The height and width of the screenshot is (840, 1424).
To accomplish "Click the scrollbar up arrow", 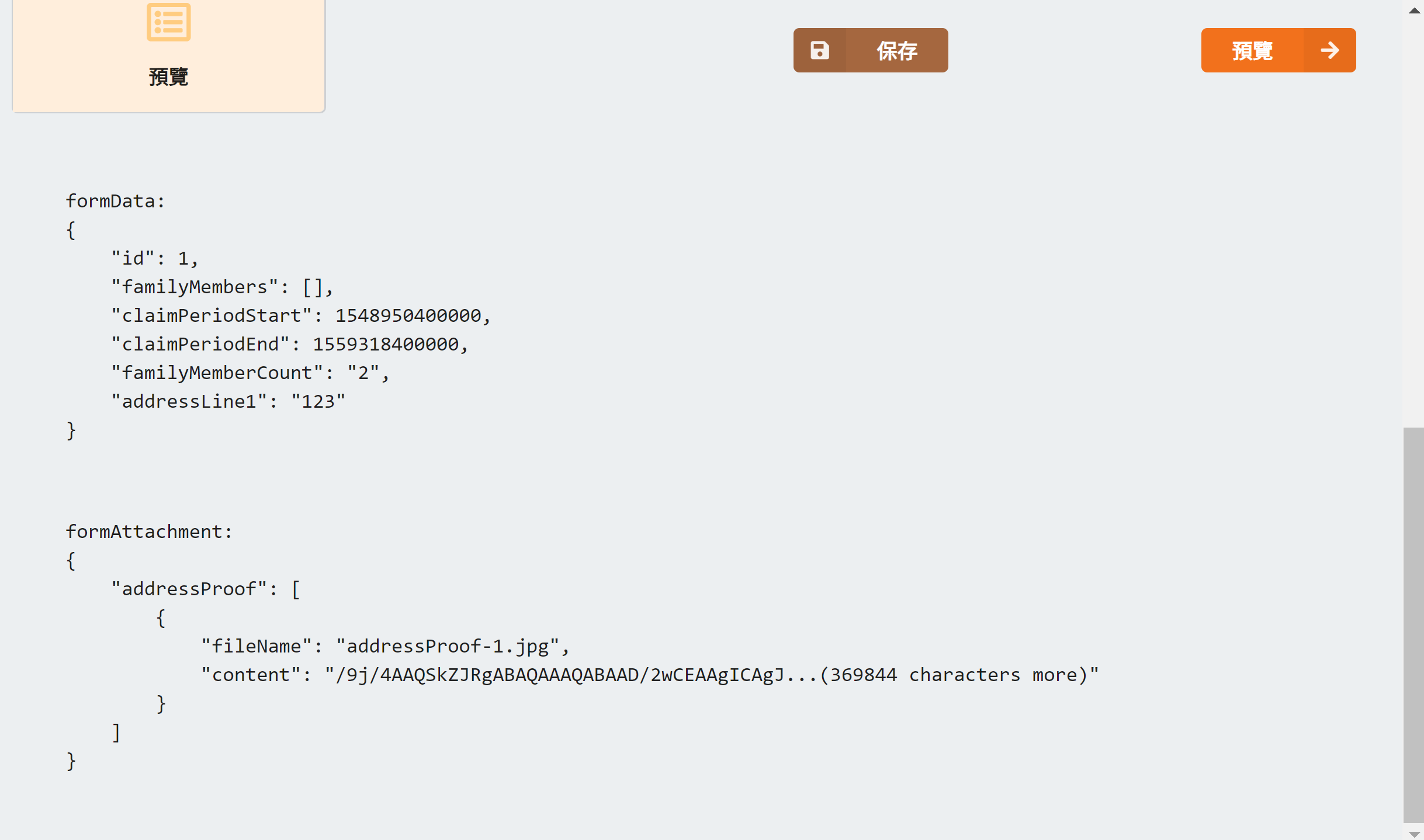I will click(1414, 10).
